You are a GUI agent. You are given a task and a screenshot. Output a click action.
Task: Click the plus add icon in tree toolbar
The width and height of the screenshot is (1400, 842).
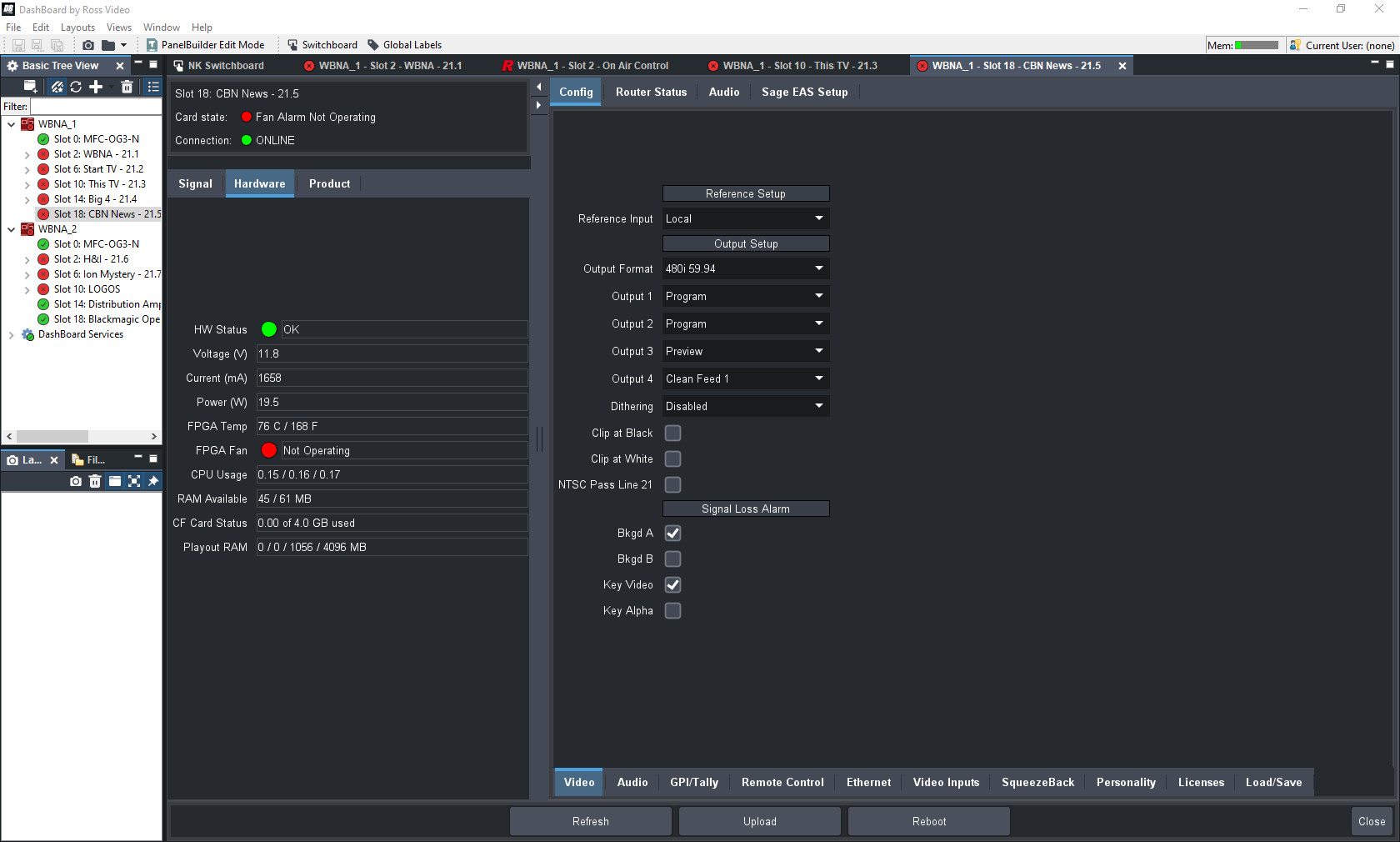pos(96,87)
